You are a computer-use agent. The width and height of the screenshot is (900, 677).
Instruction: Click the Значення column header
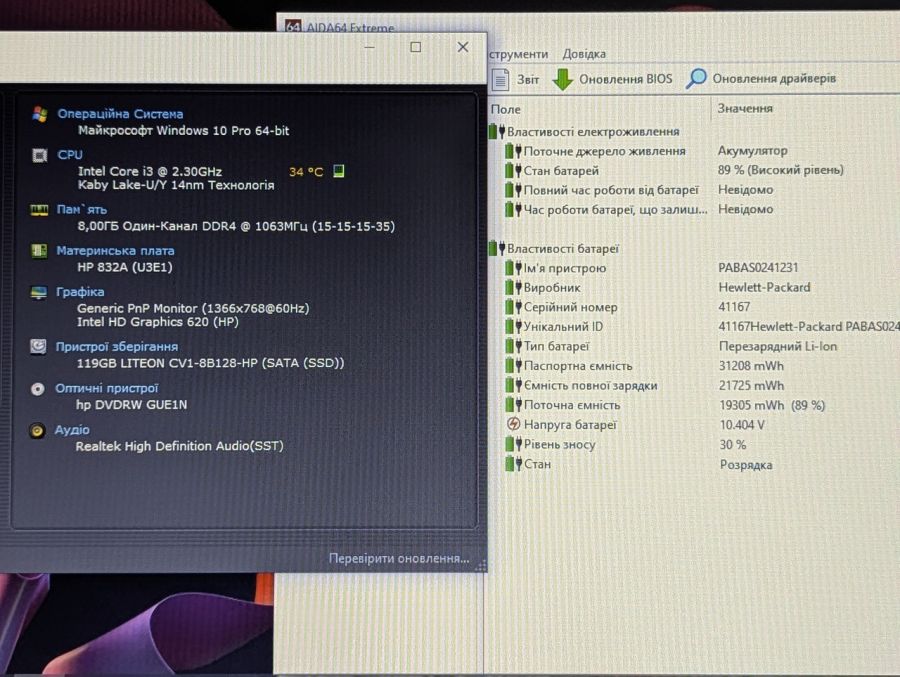745,109
